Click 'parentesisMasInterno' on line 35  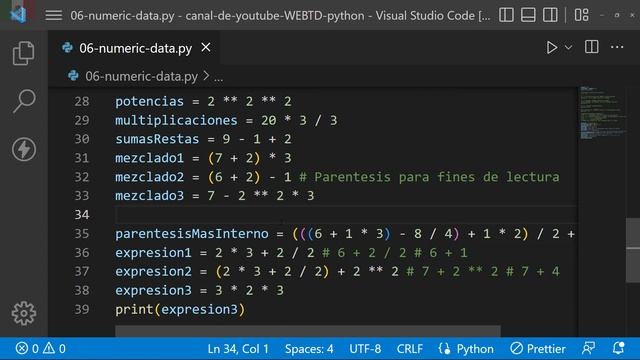191,233
